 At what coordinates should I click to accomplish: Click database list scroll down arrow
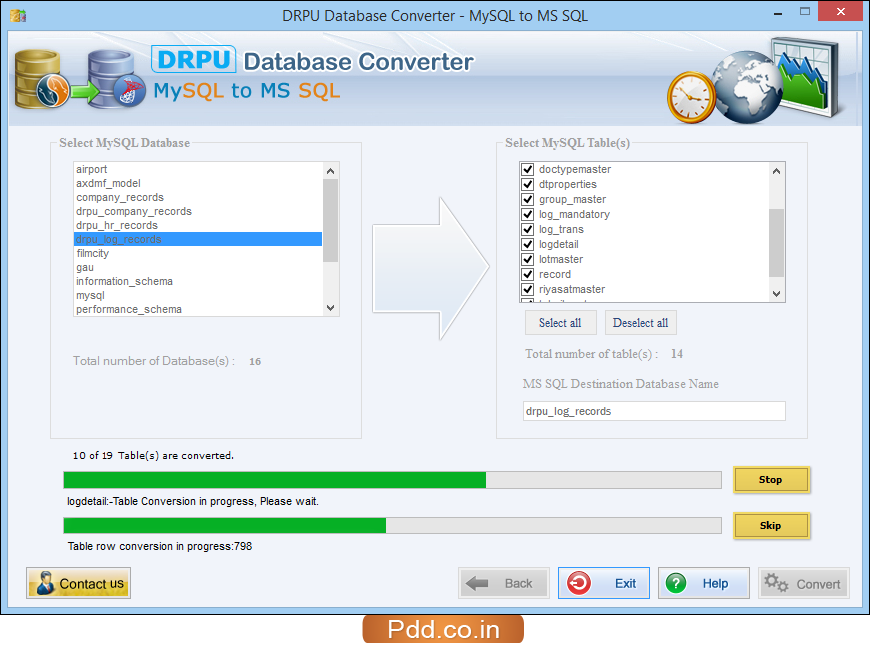pyautogui.click(x=331, y=308)
